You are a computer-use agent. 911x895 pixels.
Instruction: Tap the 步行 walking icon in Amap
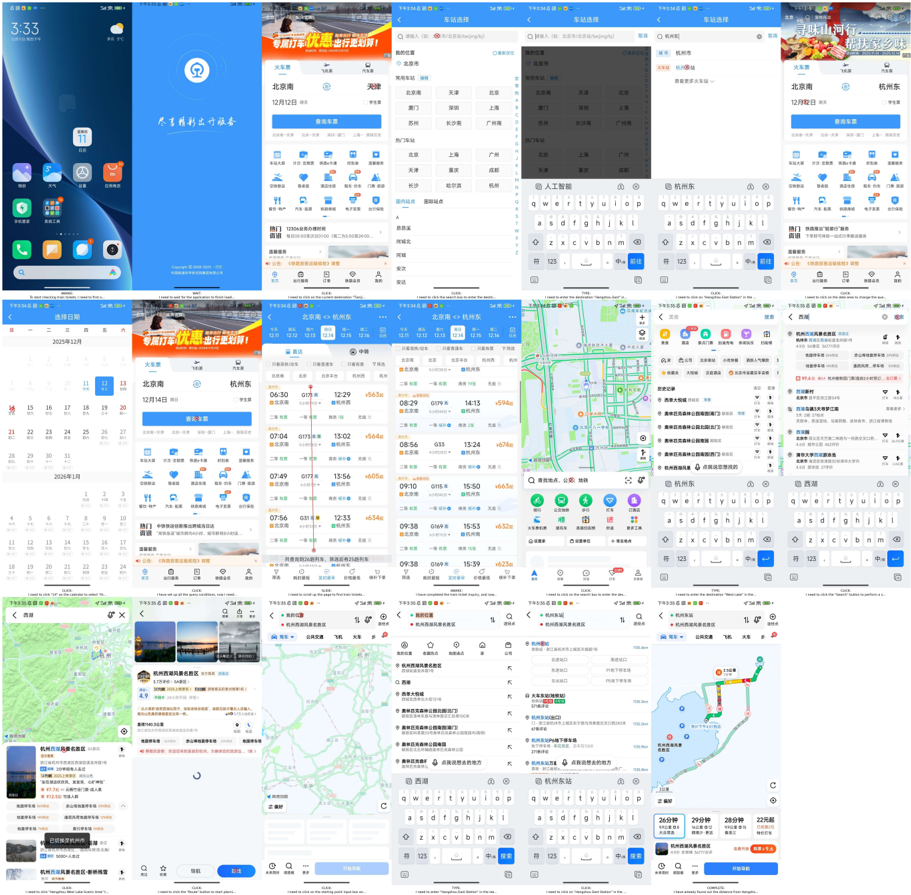(586, 501)
